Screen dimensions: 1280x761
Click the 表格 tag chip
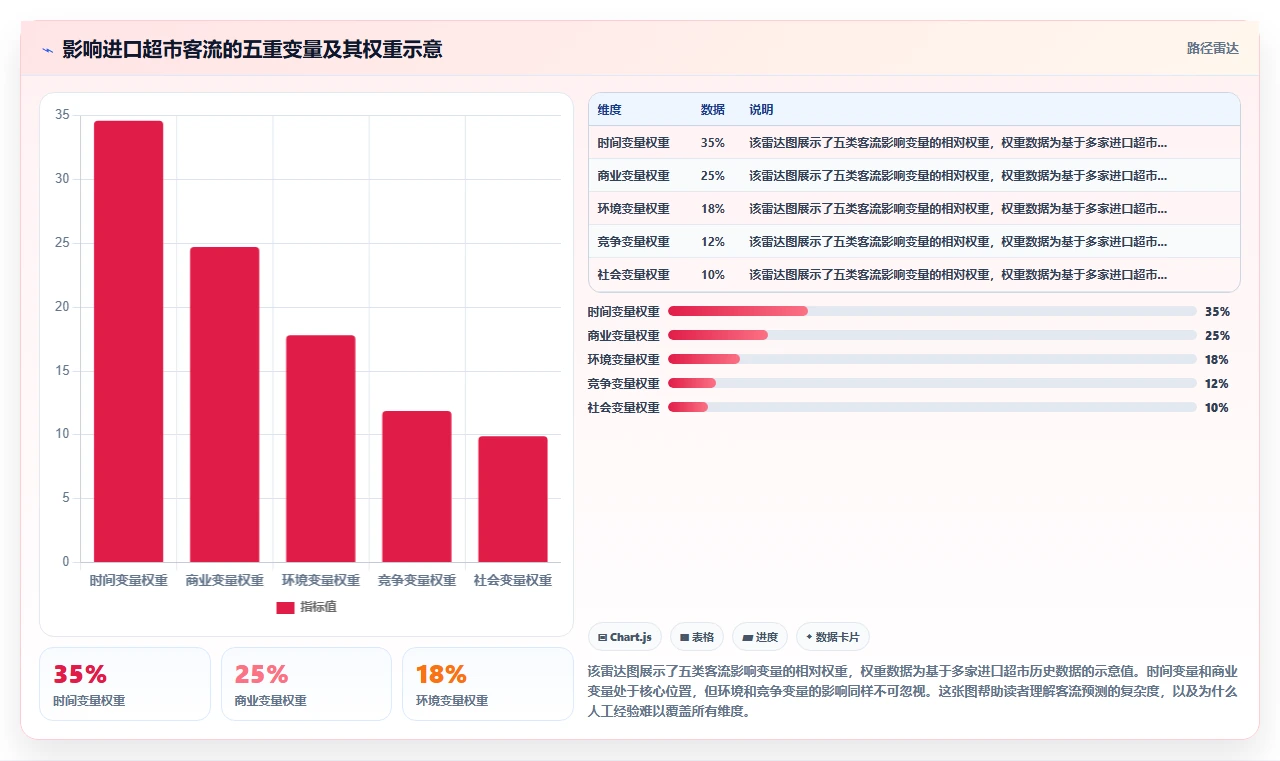coord(697,637)
